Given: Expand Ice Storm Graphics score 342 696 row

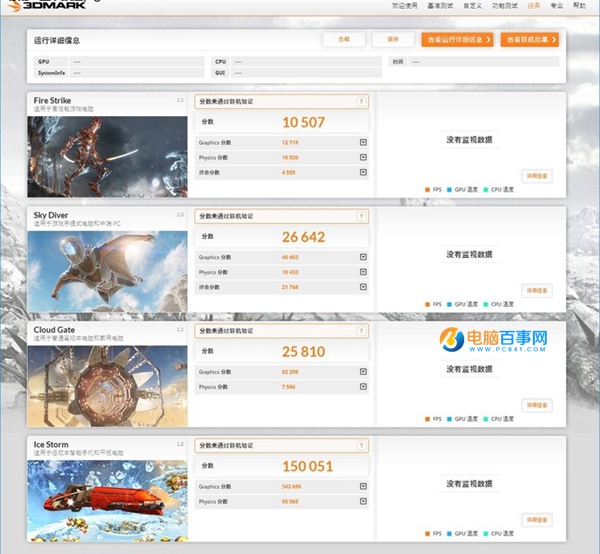Looking at the screenshot, I should tap(363, 486).
